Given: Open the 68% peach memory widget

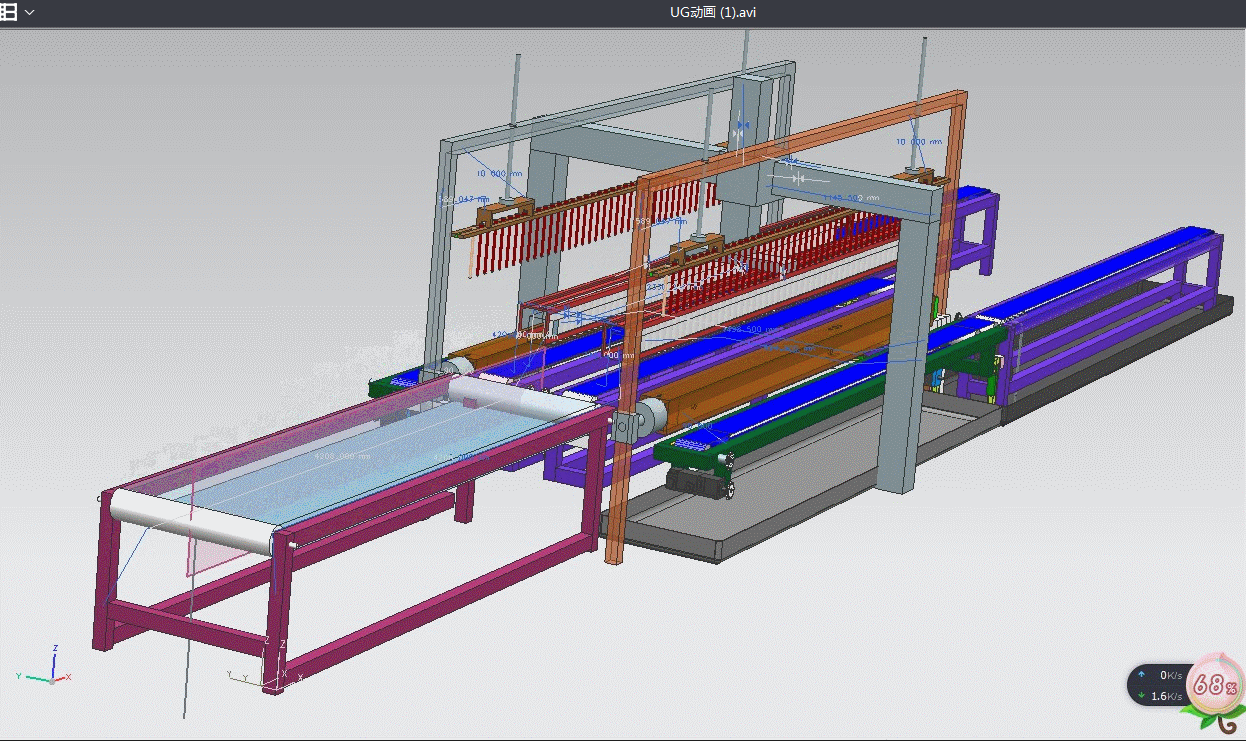Looking at the screenshot, I should pyautogui.click(x=1212, y=685).
